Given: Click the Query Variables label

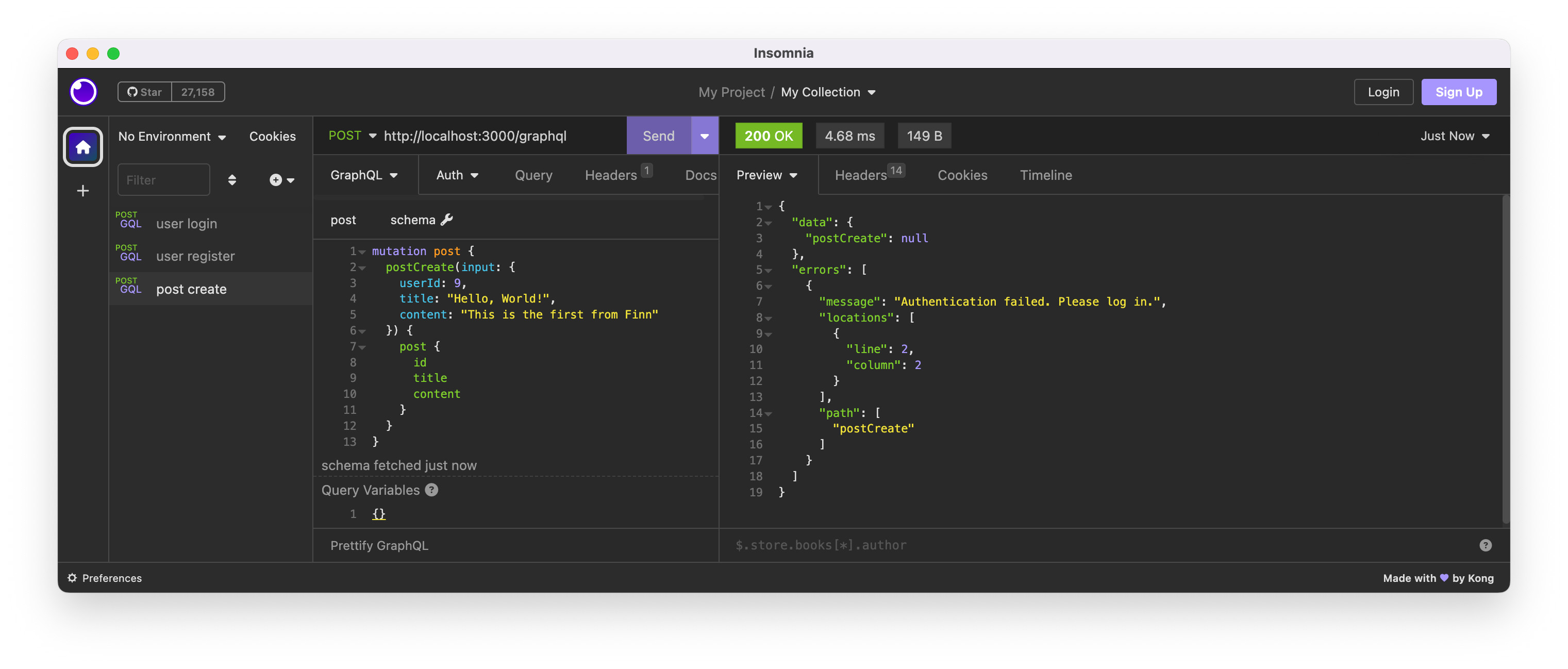Looking at the screenshot, I should click(370, 490).
